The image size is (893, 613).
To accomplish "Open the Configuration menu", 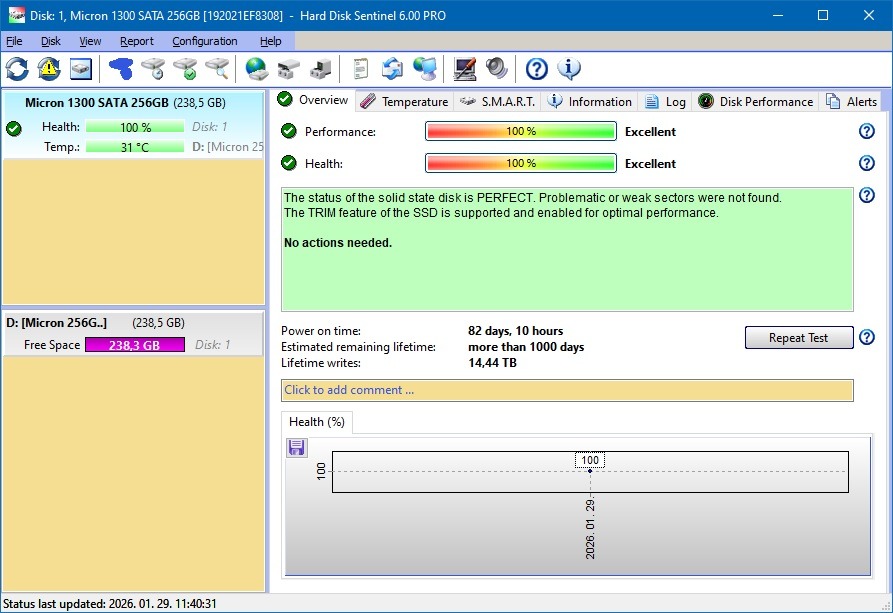I will 204,41.
